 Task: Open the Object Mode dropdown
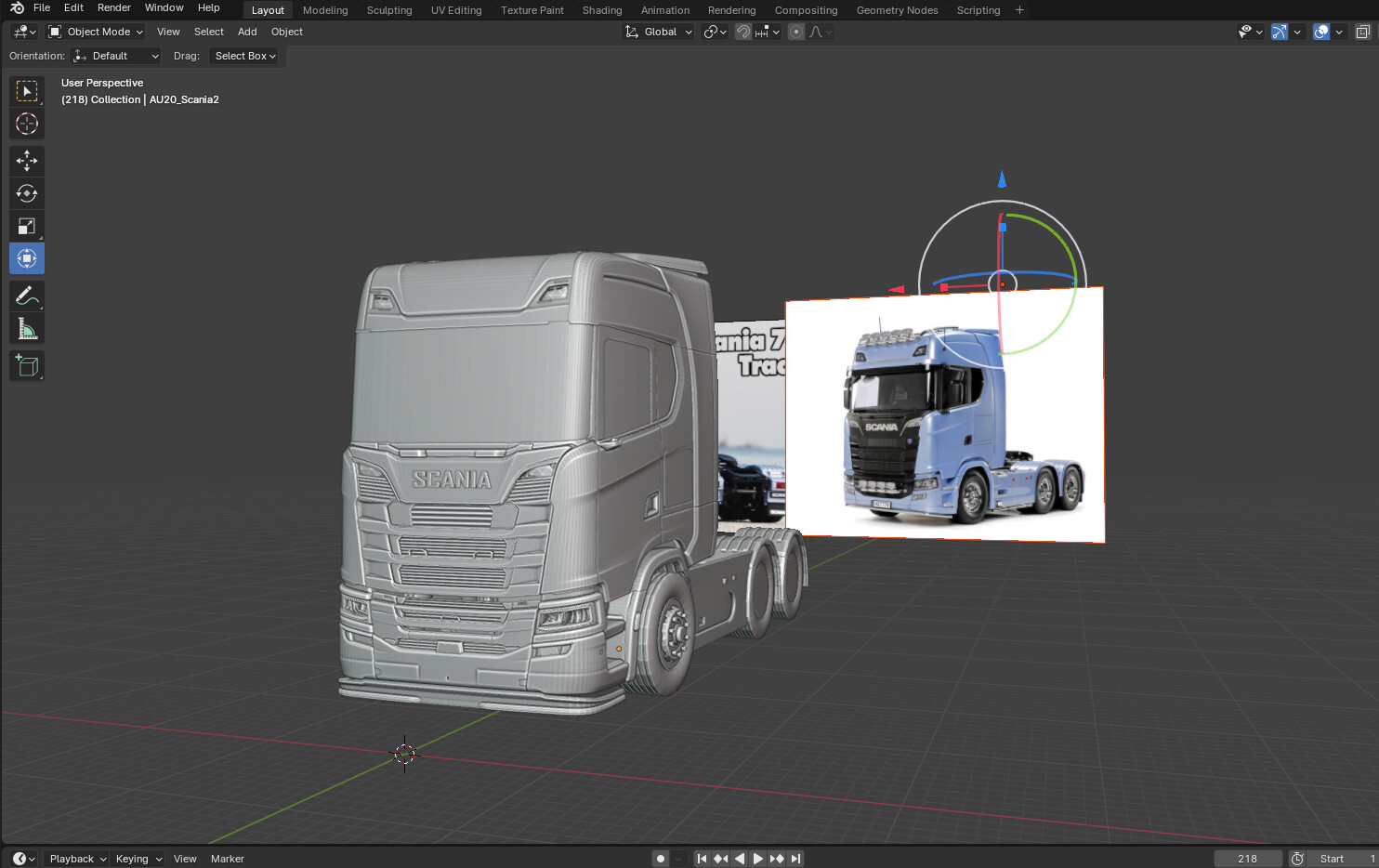pyautogui.click(x=95, y=31)
